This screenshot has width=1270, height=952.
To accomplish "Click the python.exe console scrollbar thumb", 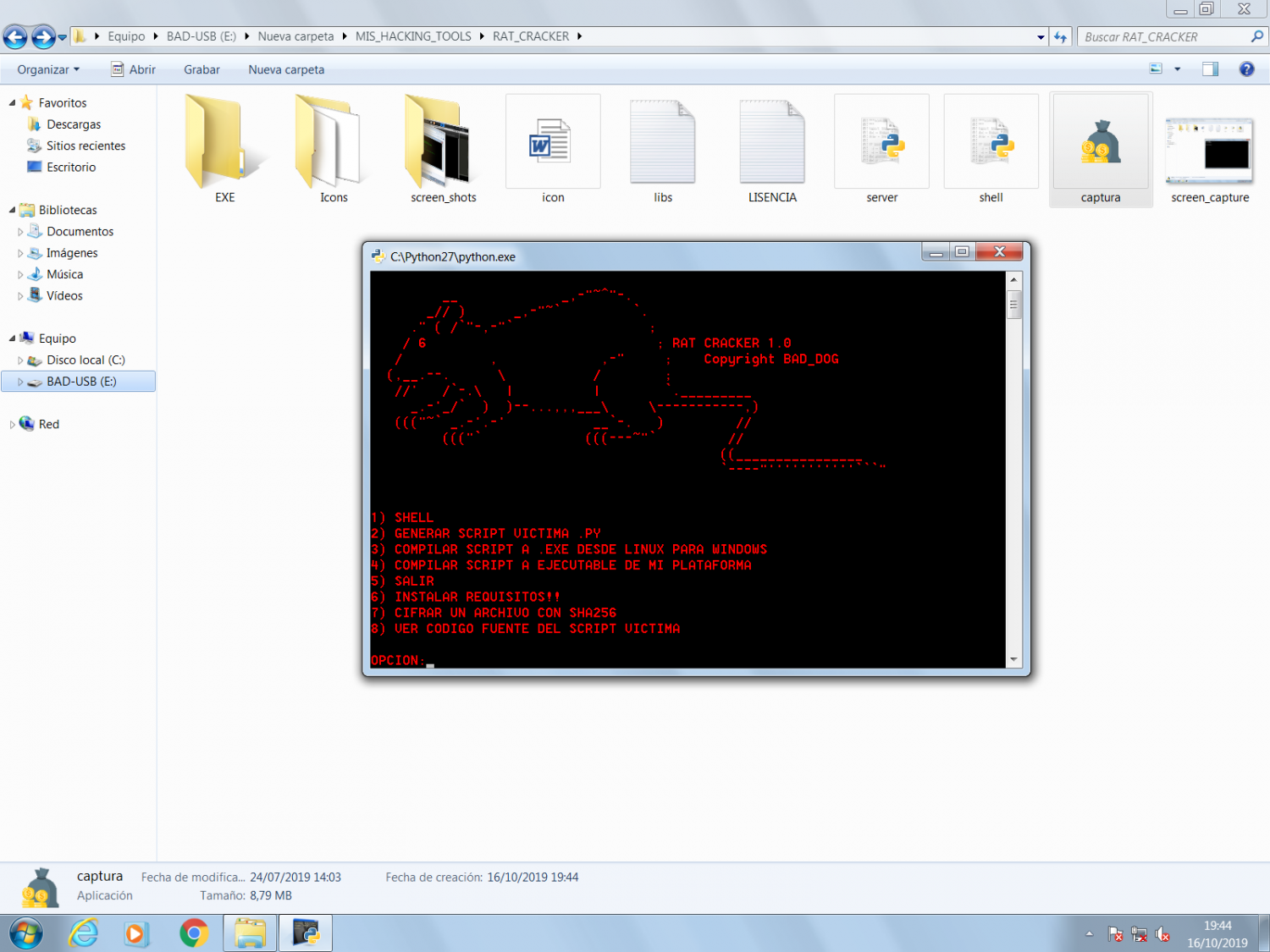I will point(1013,304).
